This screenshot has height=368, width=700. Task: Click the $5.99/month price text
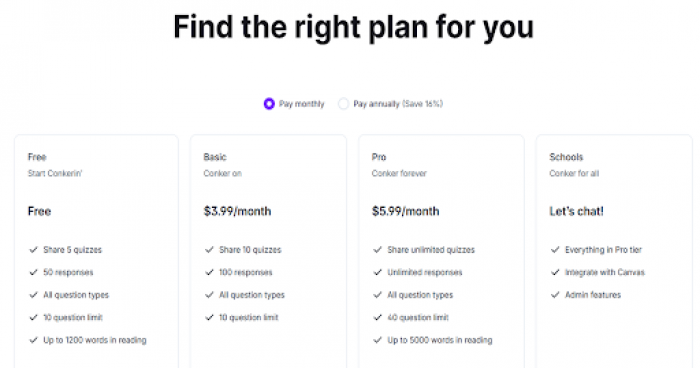(x=405, y=211)
